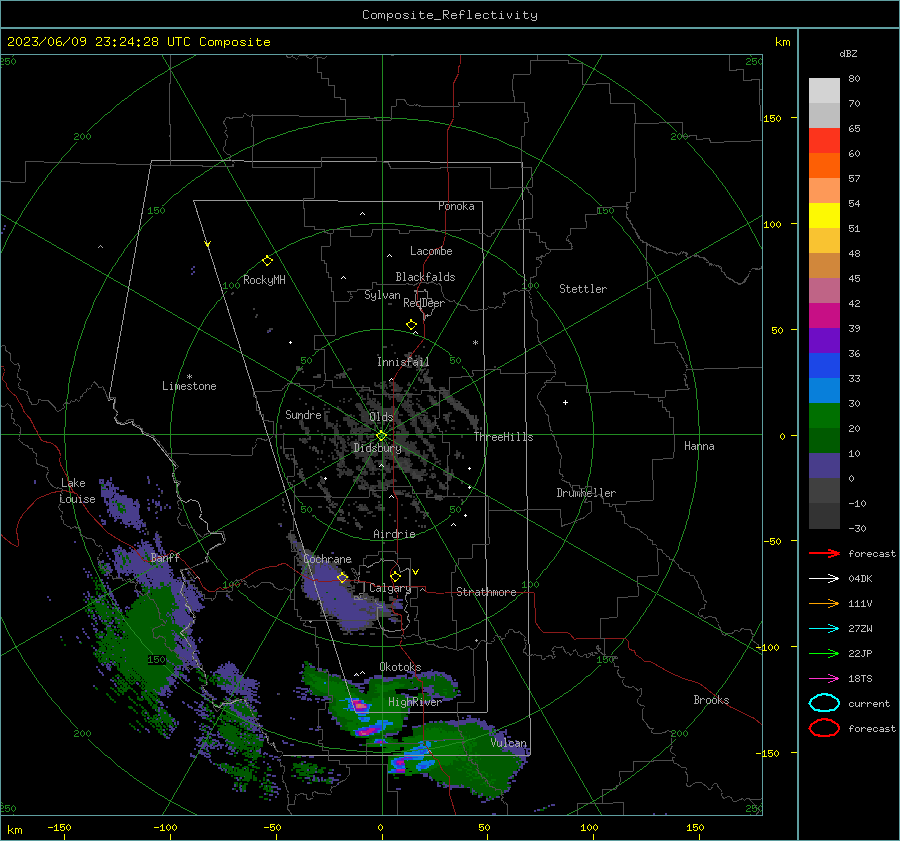Click the red forecast arrow legend icon

pyautogui.click(x=824, y=553)
